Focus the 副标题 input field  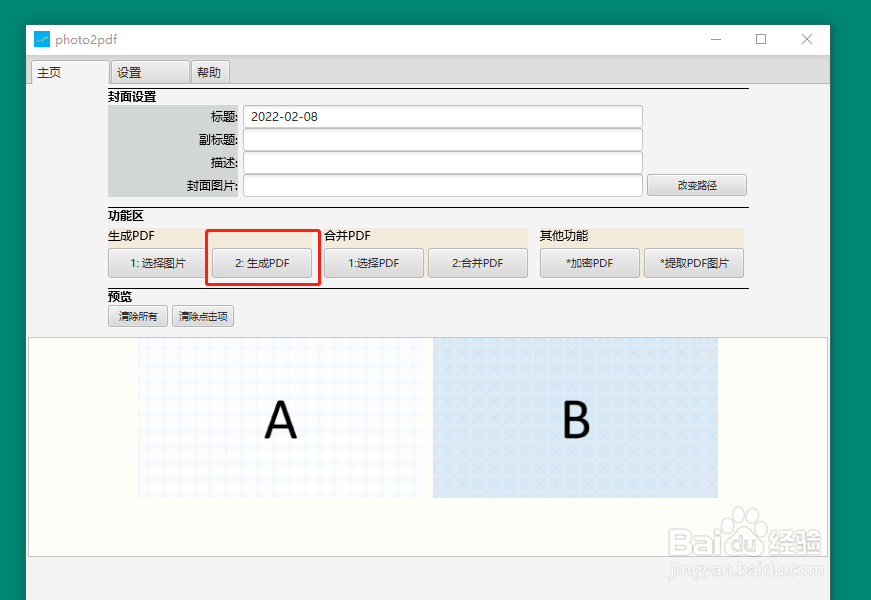point(443,139)
